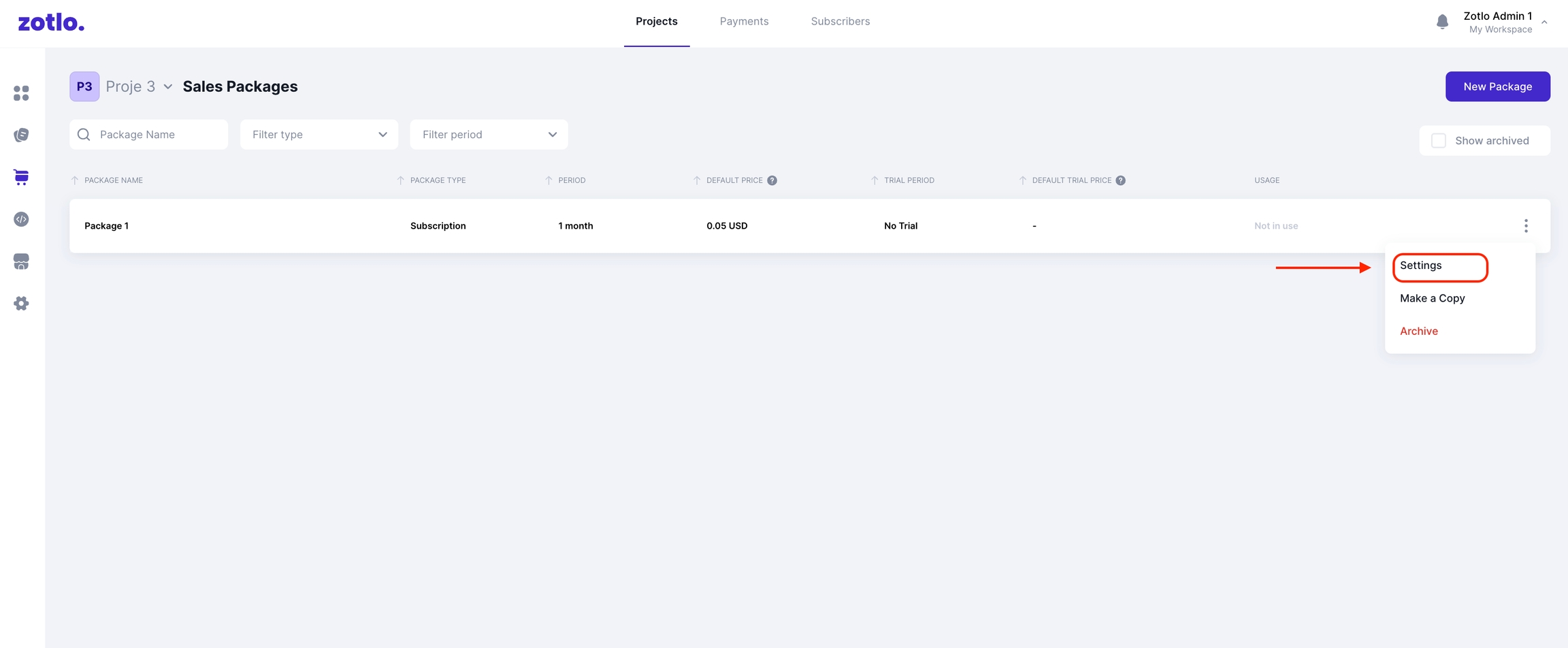The width and height of the screenshot is (1568, 648).
Task: Open the gear settings sidebar icon
Action: click(21, 304)
